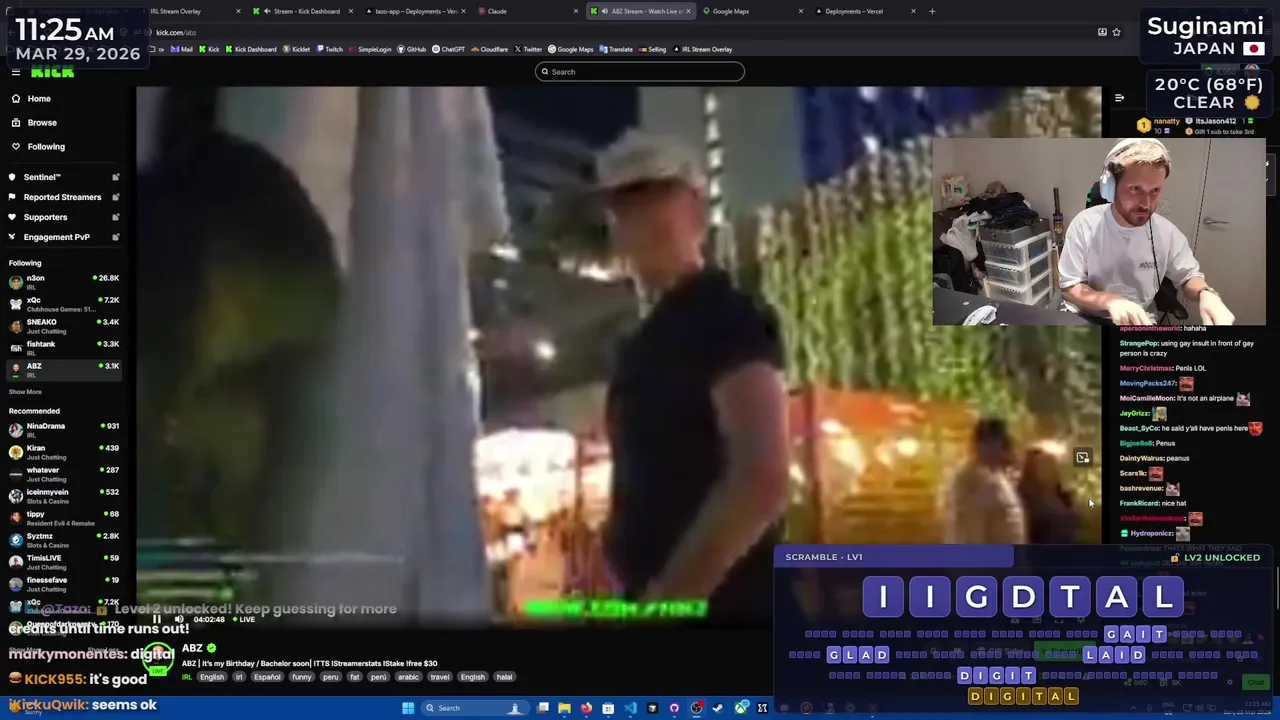
Task: Click the Sentinel external-link icon
Action: pos(116,177)
